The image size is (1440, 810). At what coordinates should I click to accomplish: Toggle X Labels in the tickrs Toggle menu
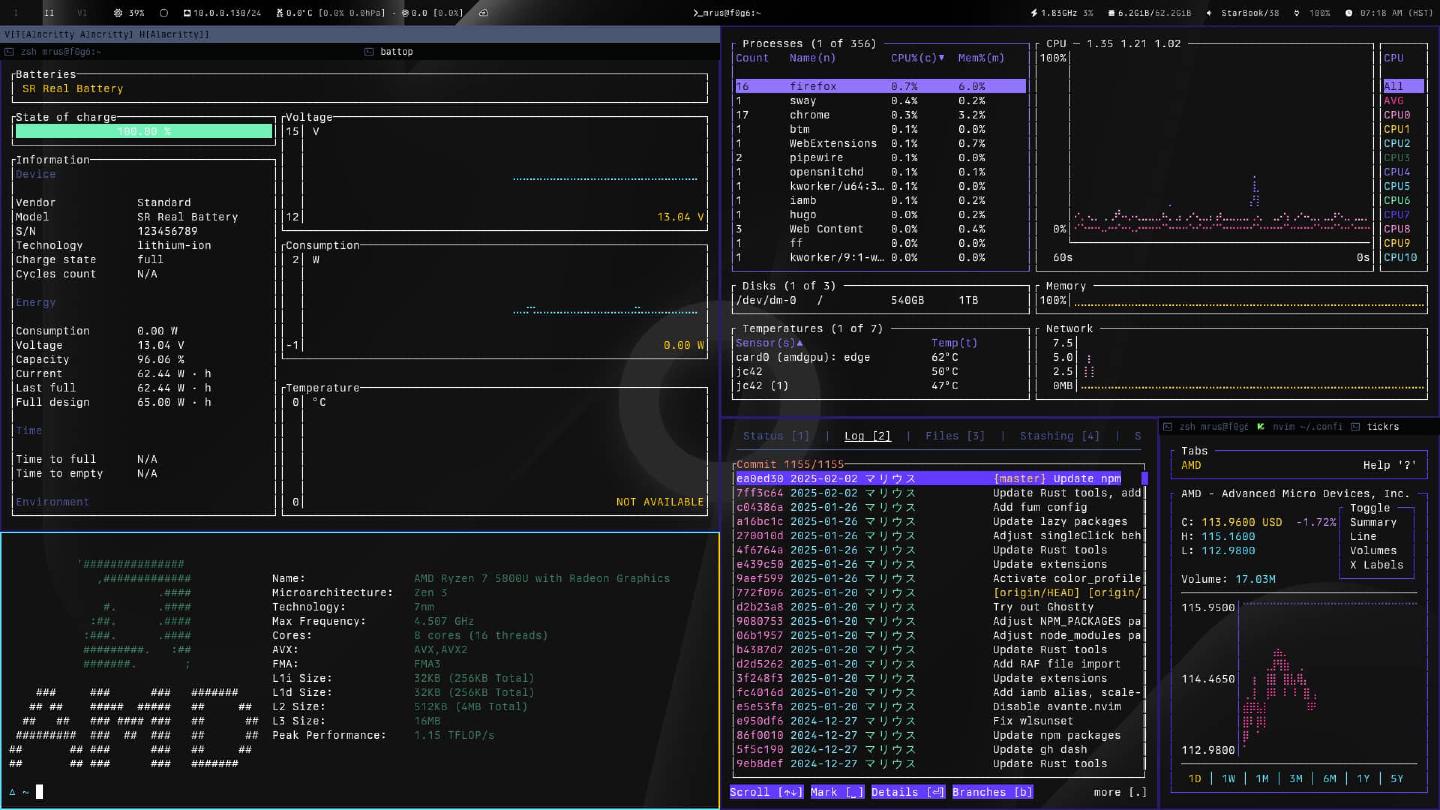[x=1377, y=565]
